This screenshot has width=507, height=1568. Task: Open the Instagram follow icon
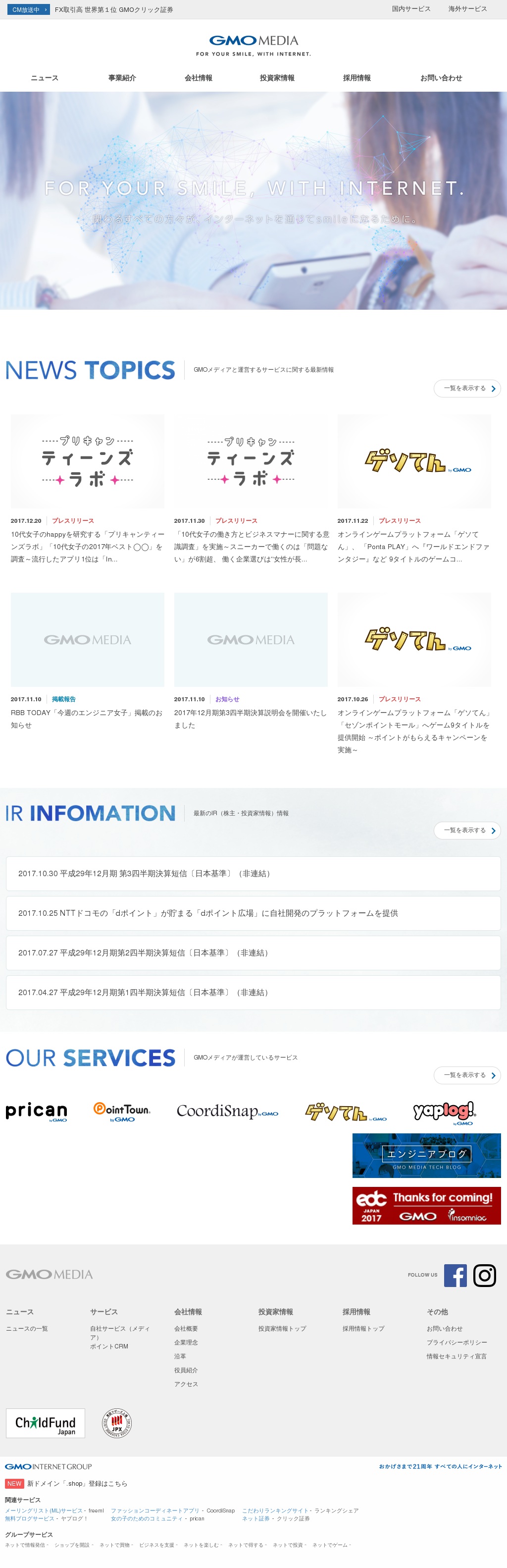485,1275
